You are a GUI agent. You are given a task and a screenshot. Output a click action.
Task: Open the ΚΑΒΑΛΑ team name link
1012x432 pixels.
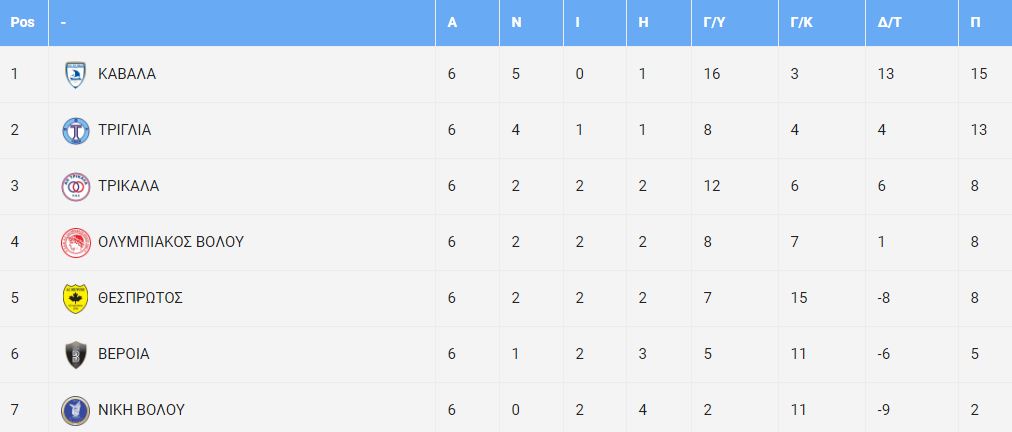tap(127, 74)
